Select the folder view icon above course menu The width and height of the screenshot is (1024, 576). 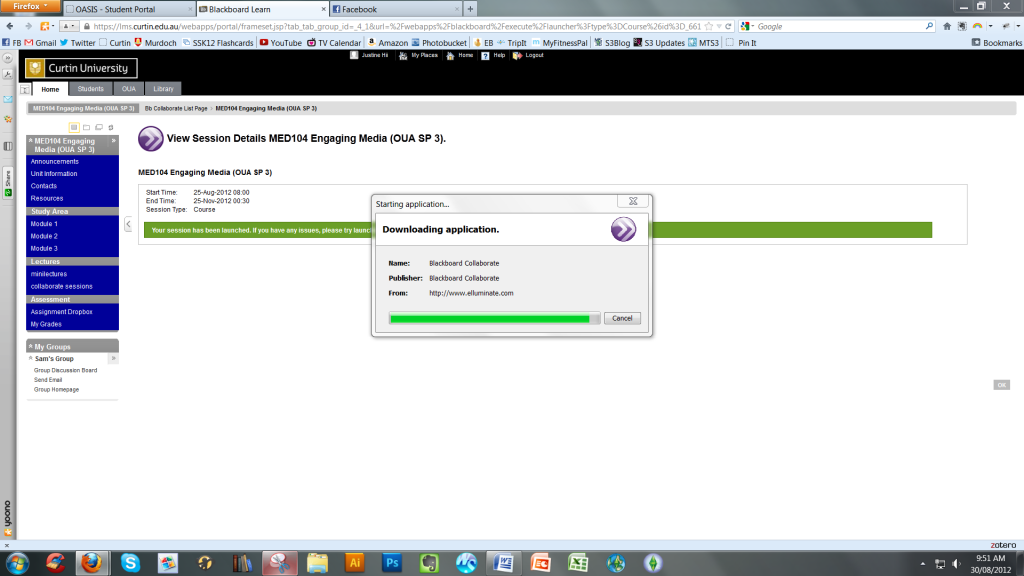point(86,127)
